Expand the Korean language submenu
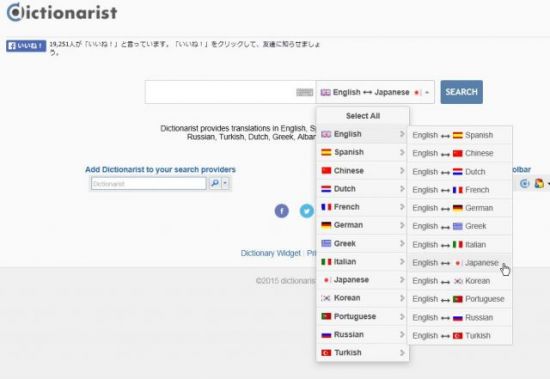 point(362,298)
